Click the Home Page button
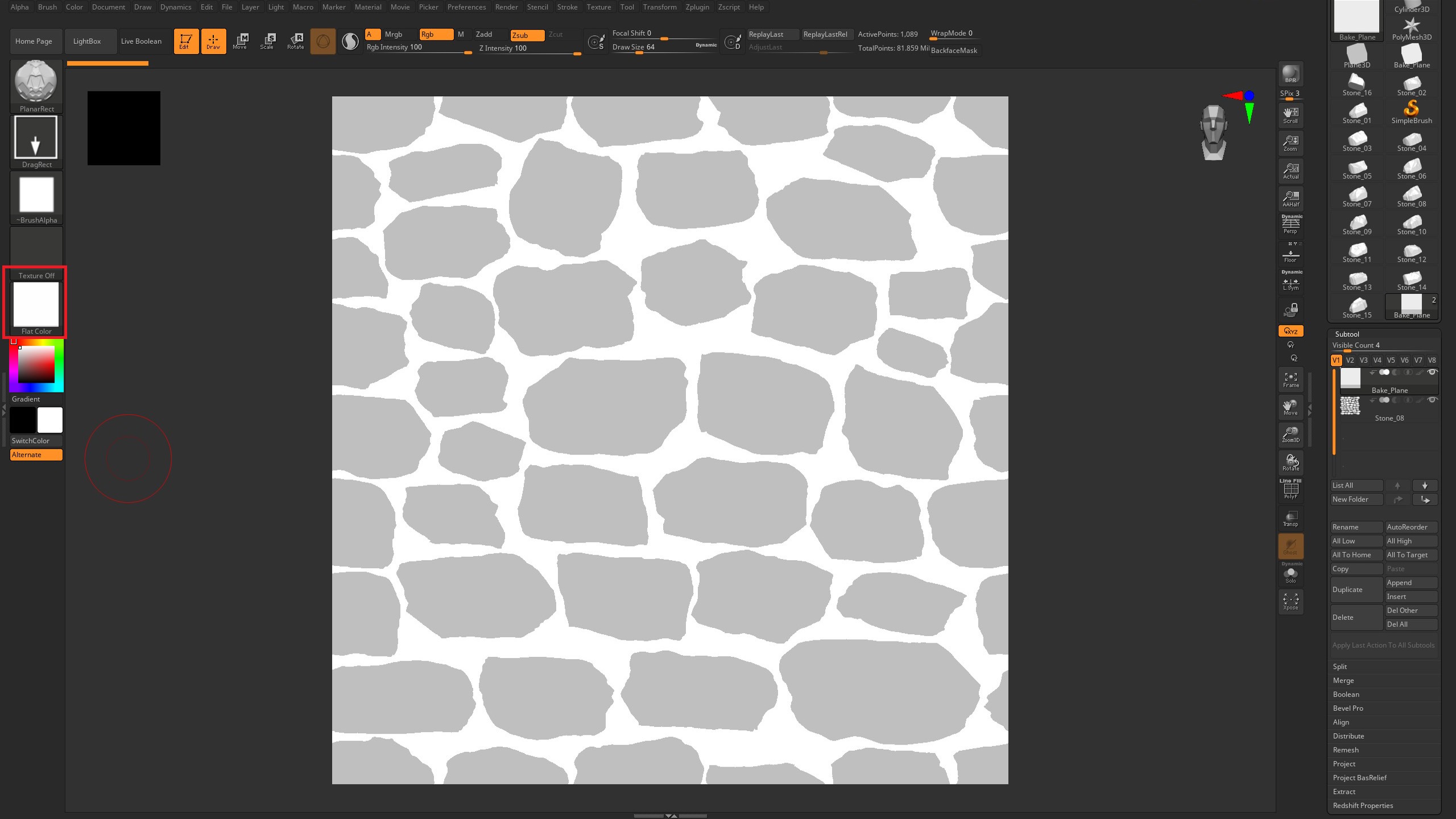 tap(36, 41)
